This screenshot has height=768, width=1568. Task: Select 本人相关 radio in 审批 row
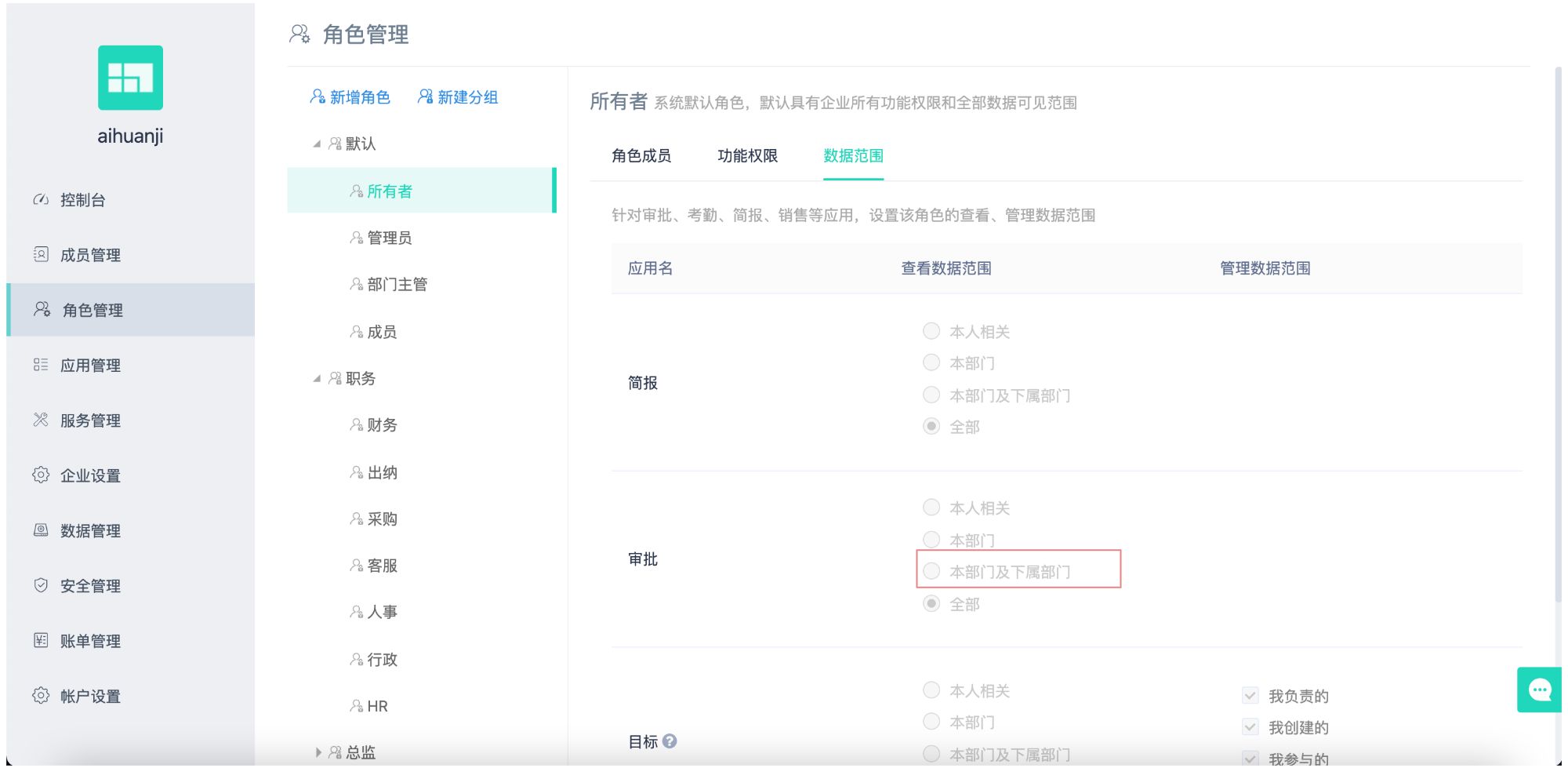click(x=931, y=508)
